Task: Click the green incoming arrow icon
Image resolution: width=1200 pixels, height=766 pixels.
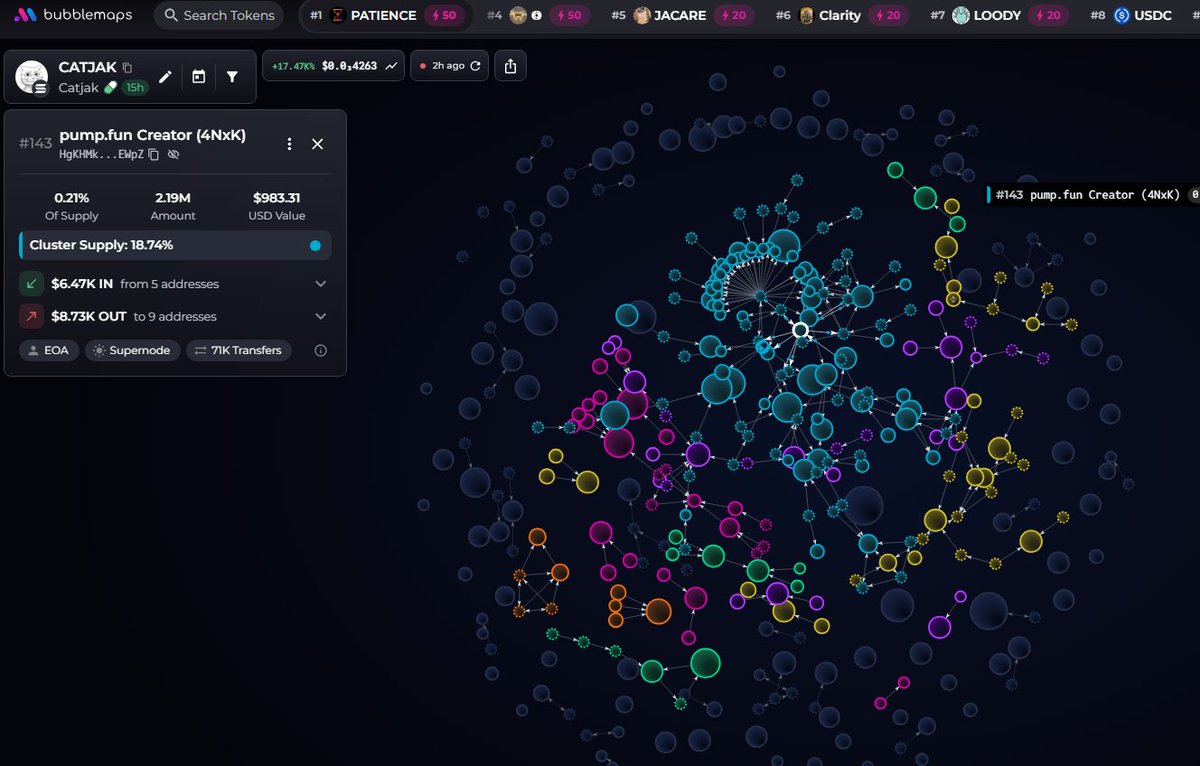Action: pyautogui.click(x=31, y=284)
